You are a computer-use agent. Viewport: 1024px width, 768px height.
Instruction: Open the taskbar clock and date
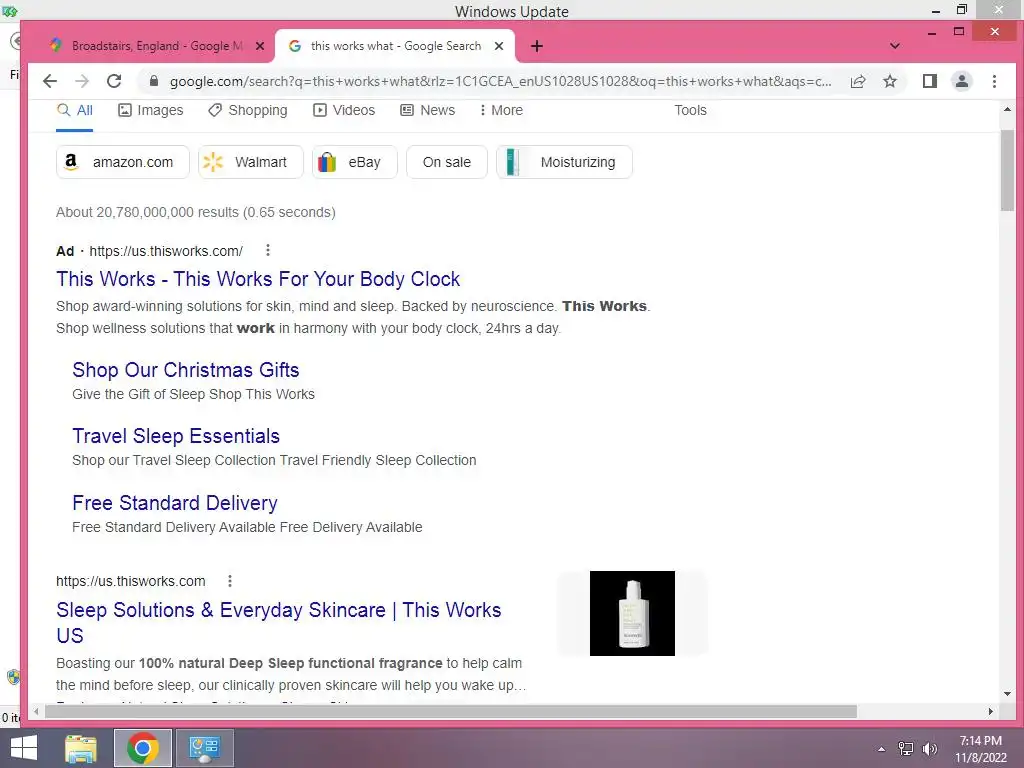[x=980, y=749]
